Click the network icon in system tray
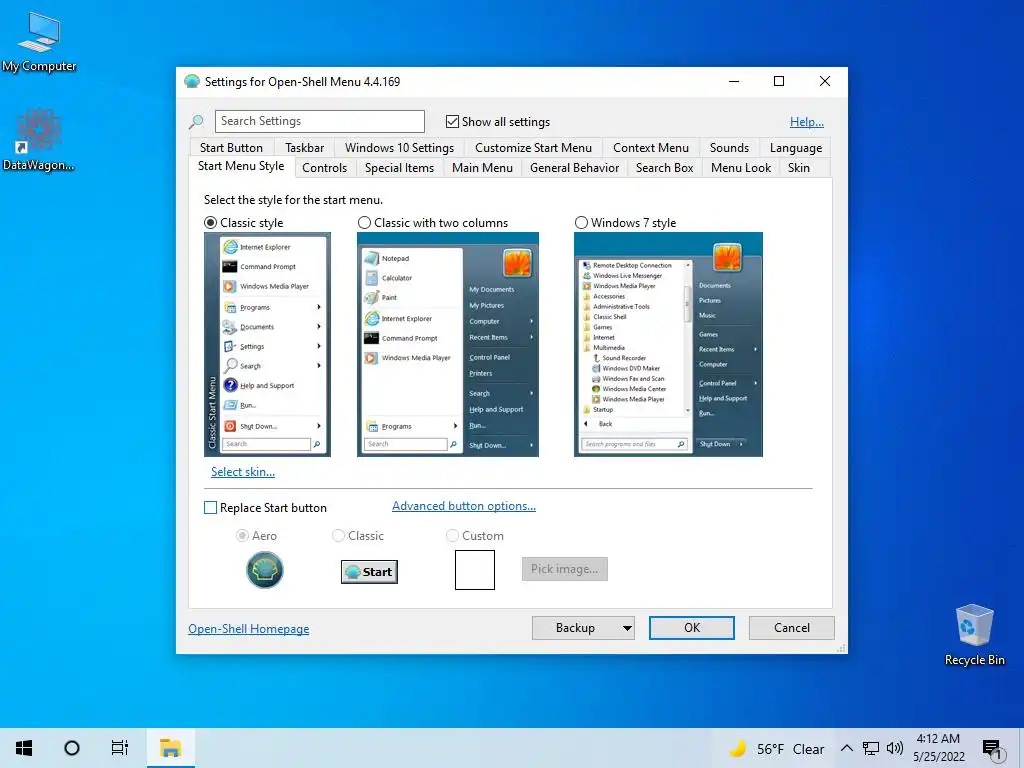1024x768 pixels. click(871, 748)
